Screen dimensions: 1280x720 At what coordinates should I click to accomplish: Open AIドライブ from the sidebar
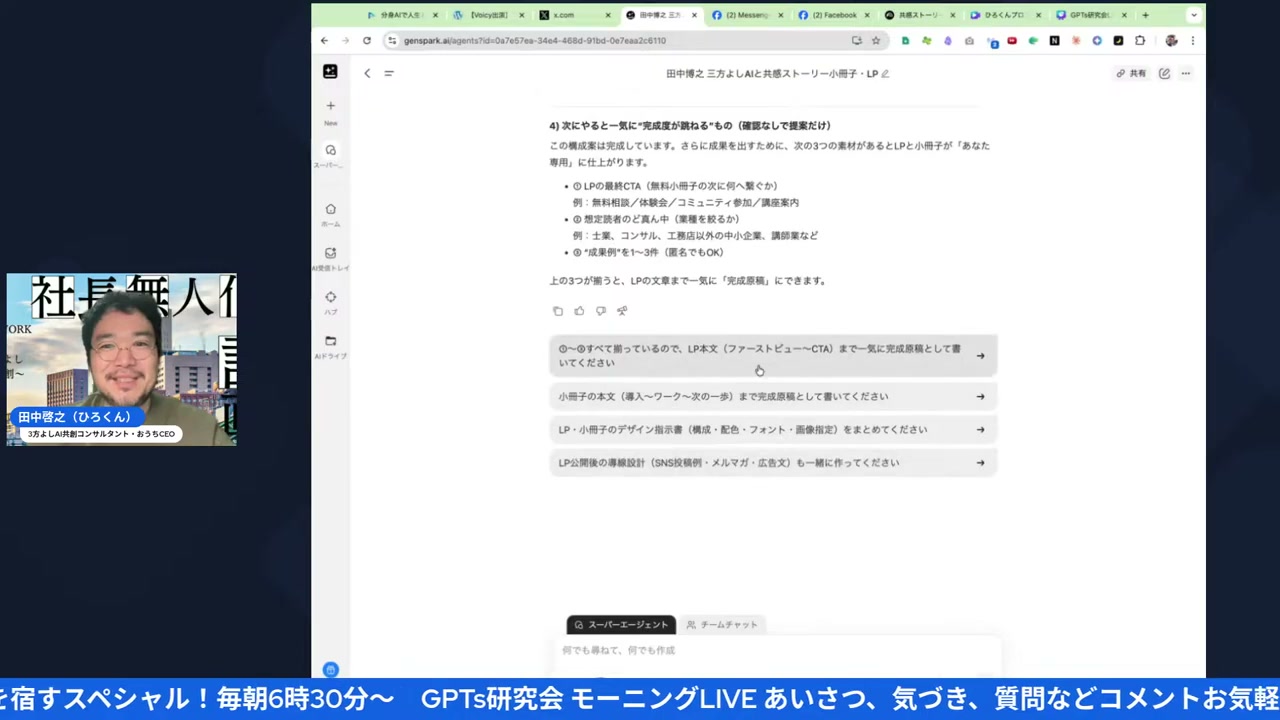tap(330, 341)
